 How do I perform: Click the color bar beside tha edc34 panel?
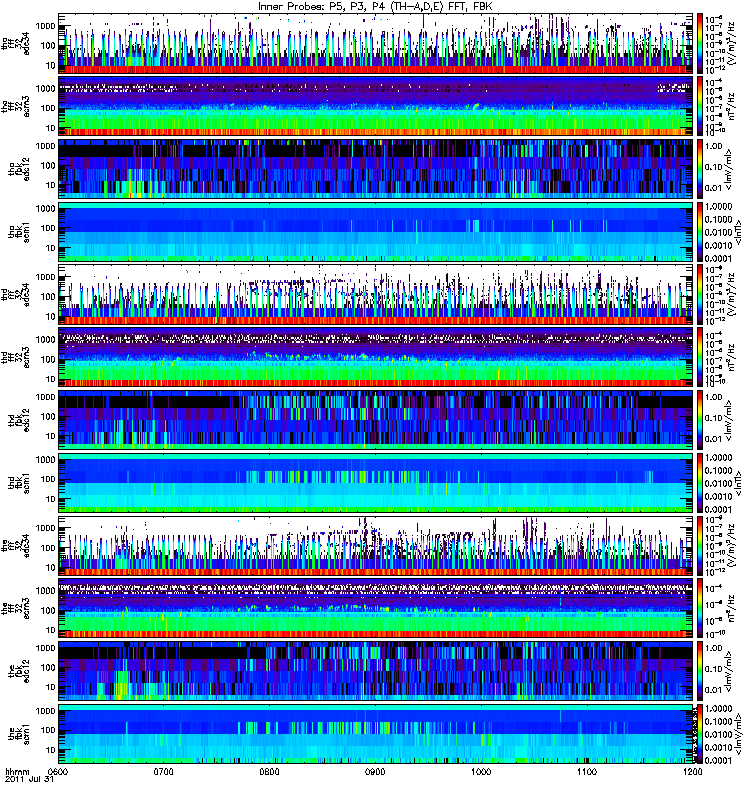(x=700, y=43)
